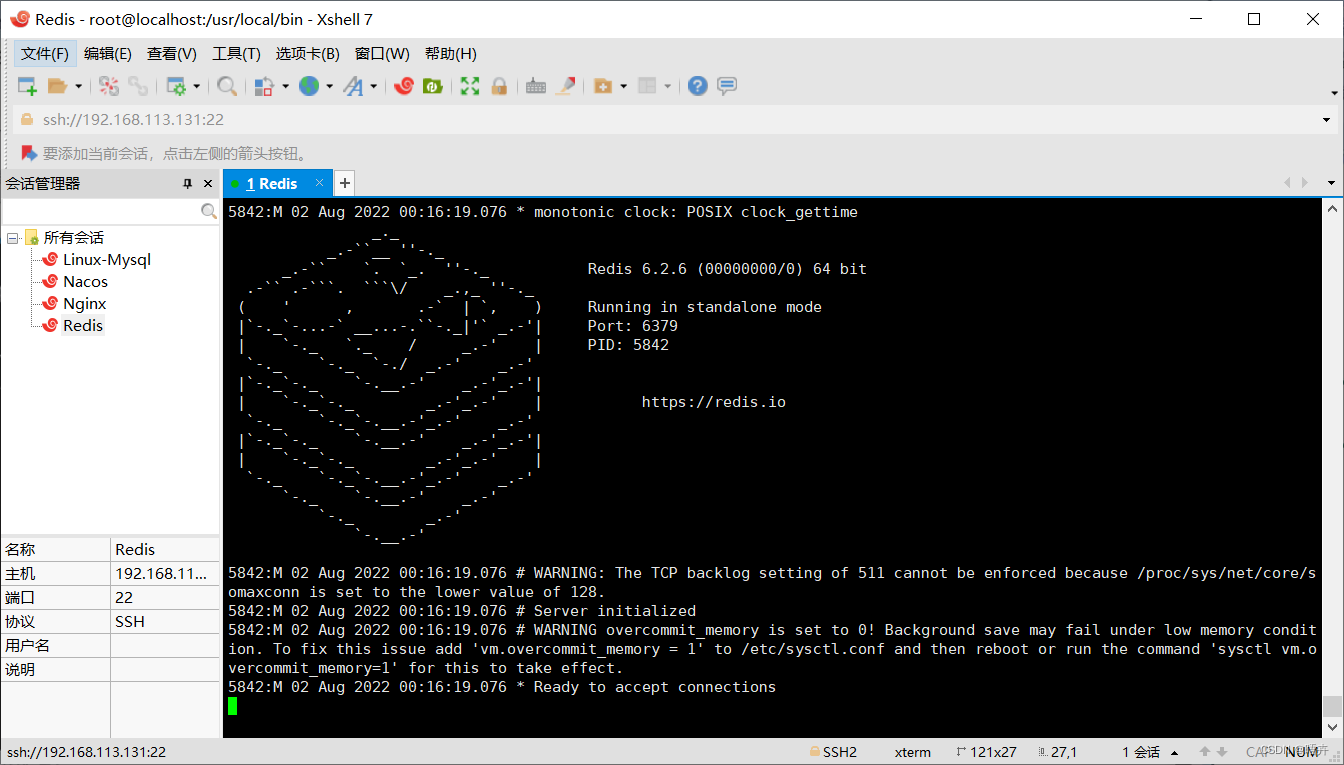Toggle full screen with the expand icon
1344x765 pixels.
coord(468,86)
